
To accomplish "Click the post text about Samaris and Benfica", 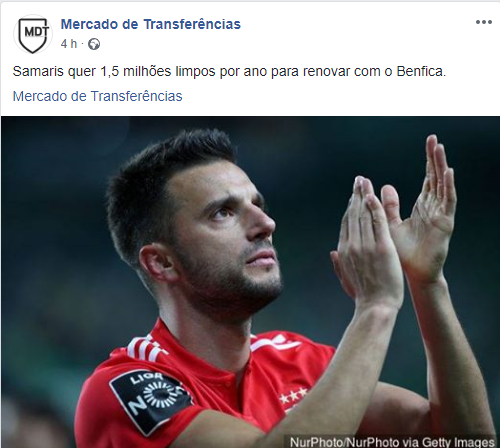I will tap(229, 71).
